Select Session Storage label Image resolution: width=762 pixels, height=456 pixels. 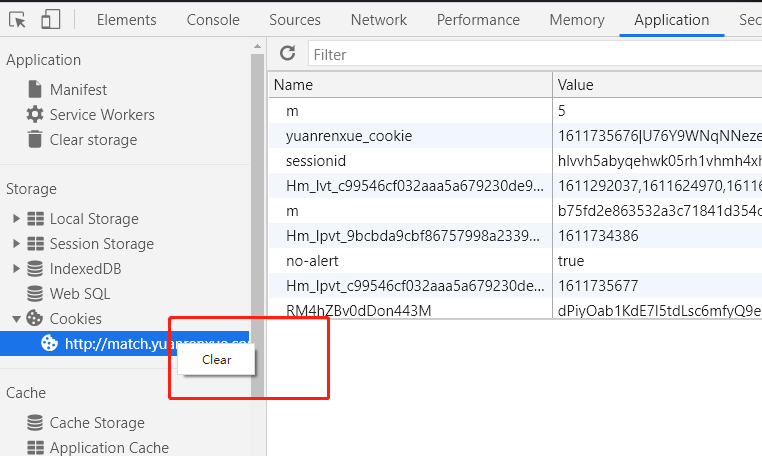[x=102, y=244]
